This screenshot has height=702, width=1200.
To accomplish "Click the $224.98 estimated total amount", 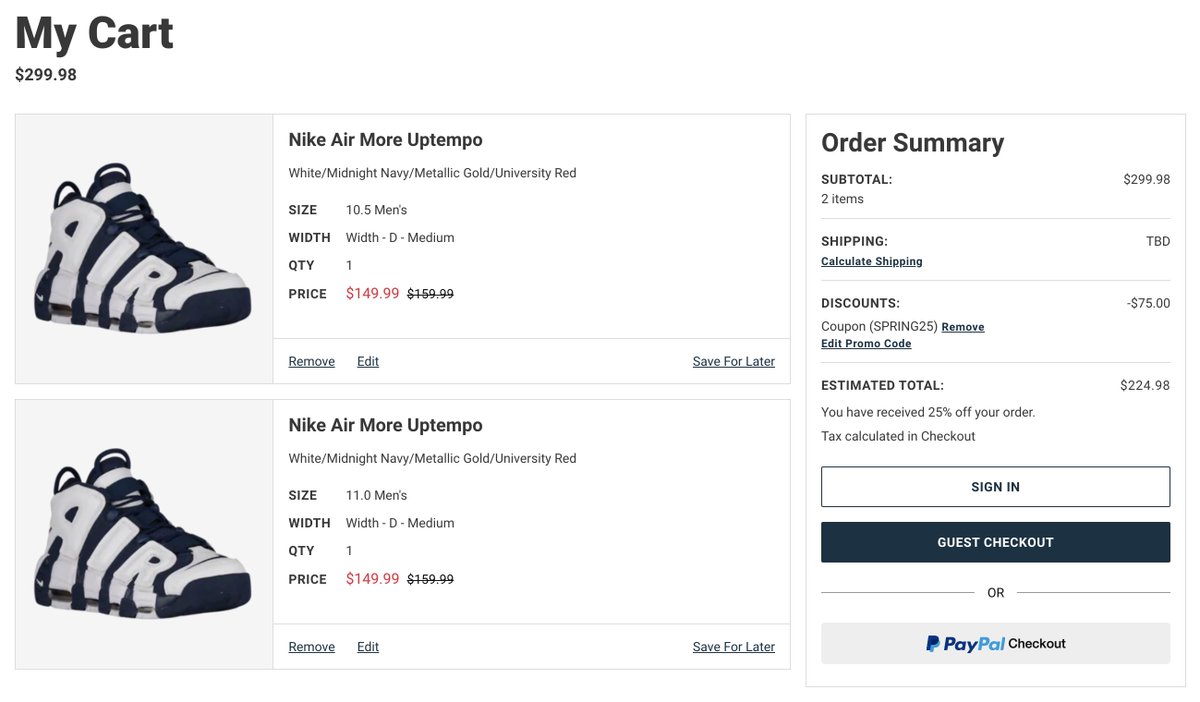I will click(1144, 385).
